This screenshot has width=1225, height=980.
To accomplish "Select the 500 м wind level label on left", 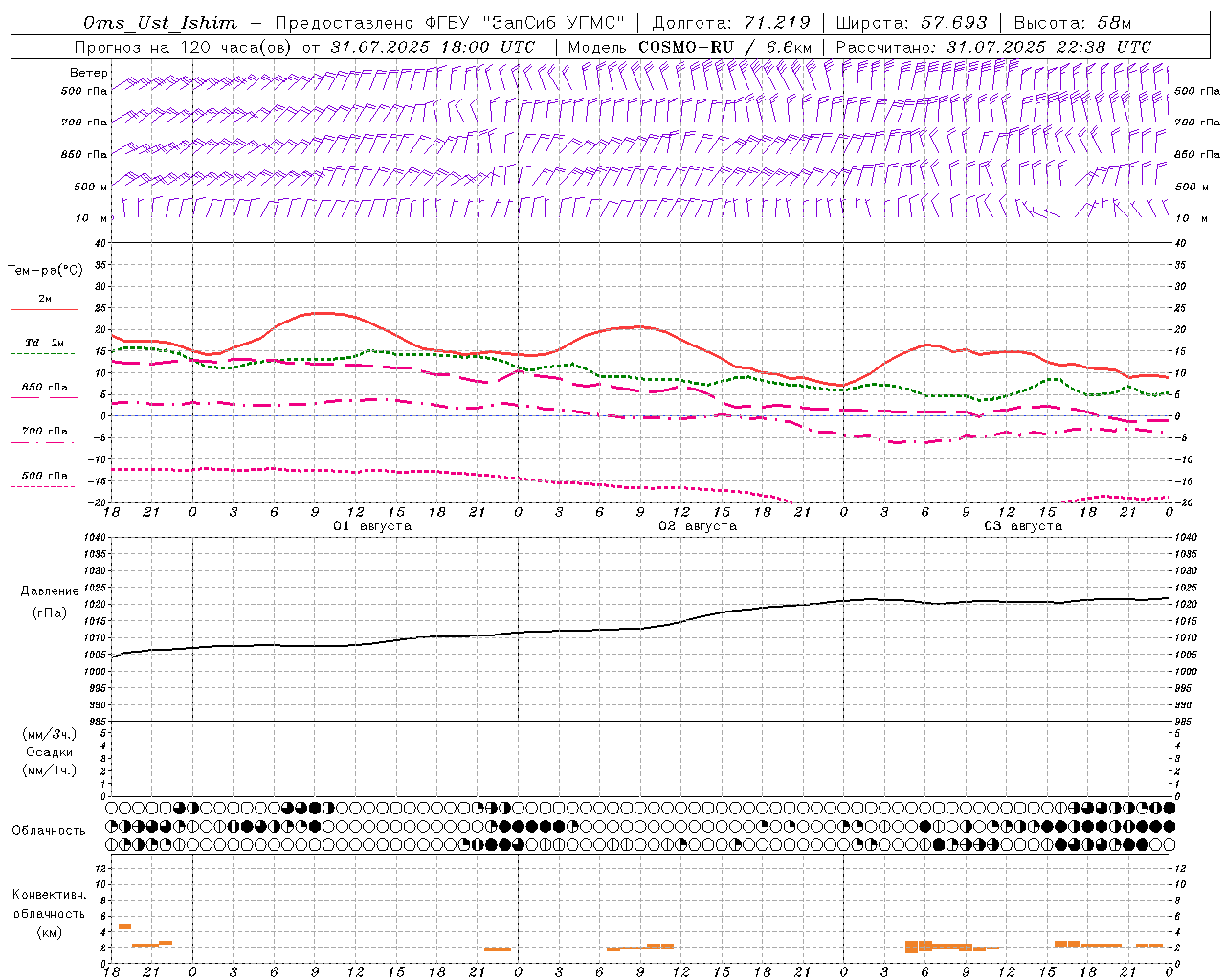I will pyautogui.click(x=91, y=187).
